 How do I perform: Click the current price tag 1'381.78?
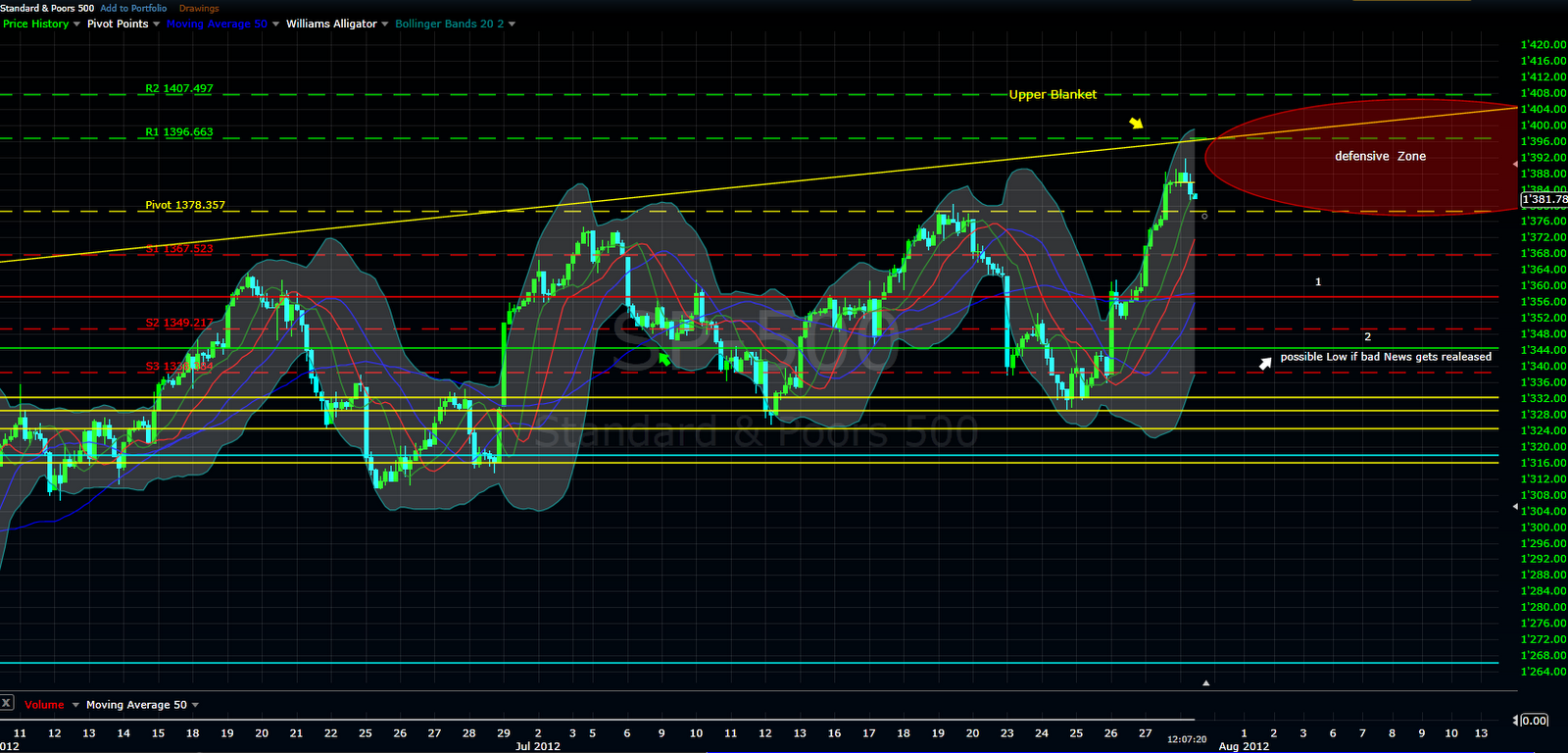[x=1543, y=199]
